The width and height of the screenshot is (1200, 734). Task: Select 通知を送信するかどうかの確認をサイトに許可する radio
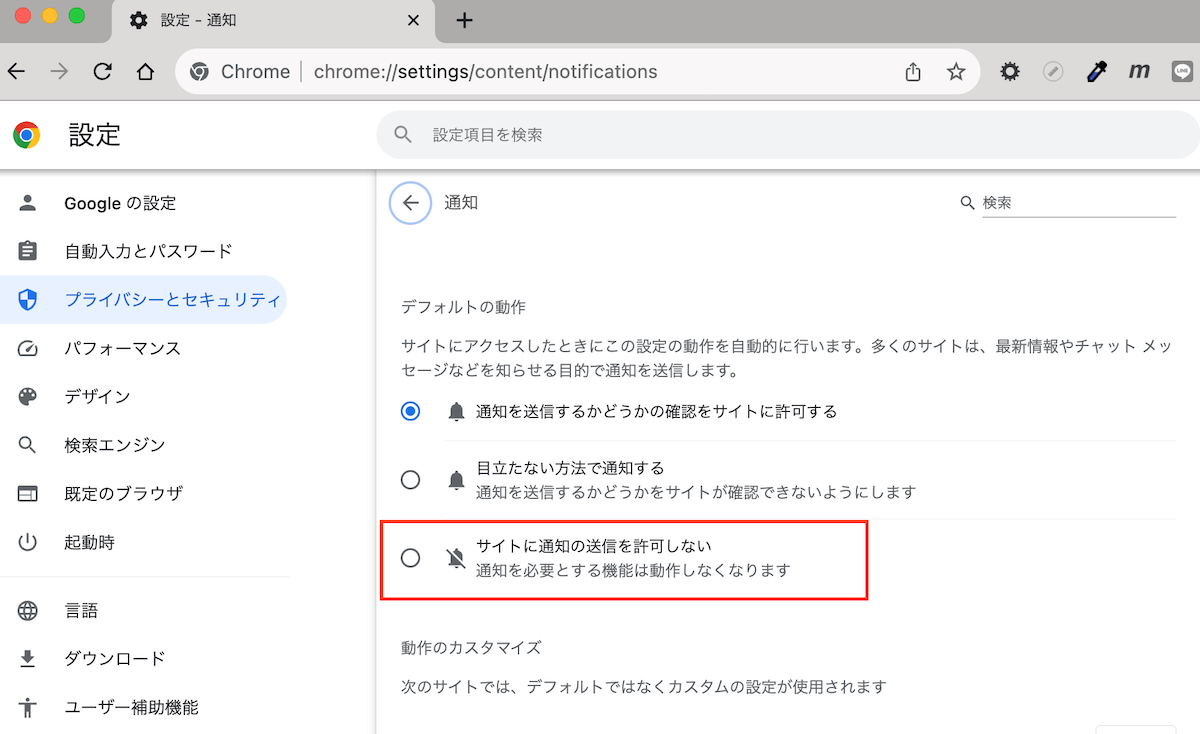click(410, 411)
